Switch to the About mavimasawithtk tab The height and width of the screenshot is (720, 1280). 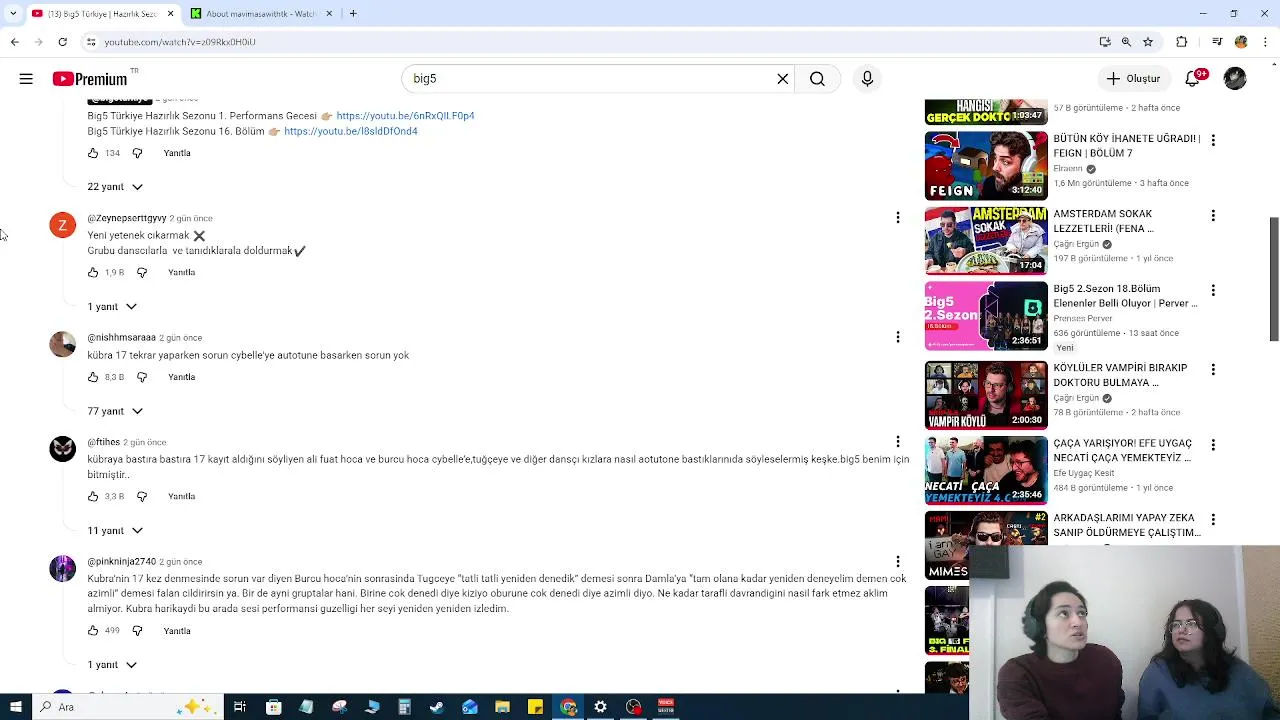[260, 13]
